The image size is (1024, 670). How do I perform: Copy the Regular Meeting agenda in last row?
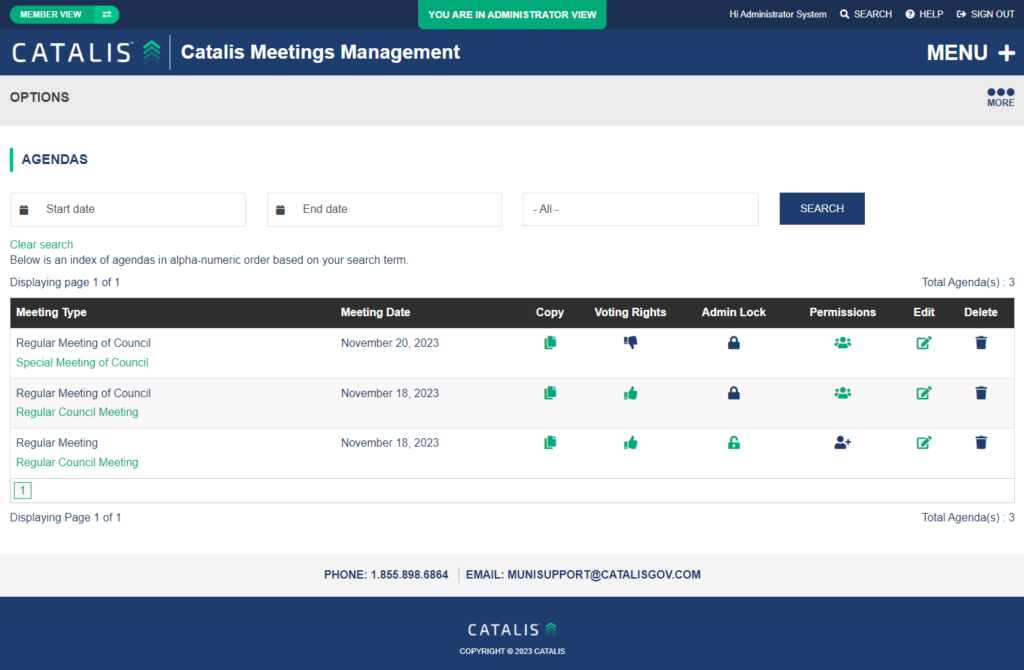(550, 443)
